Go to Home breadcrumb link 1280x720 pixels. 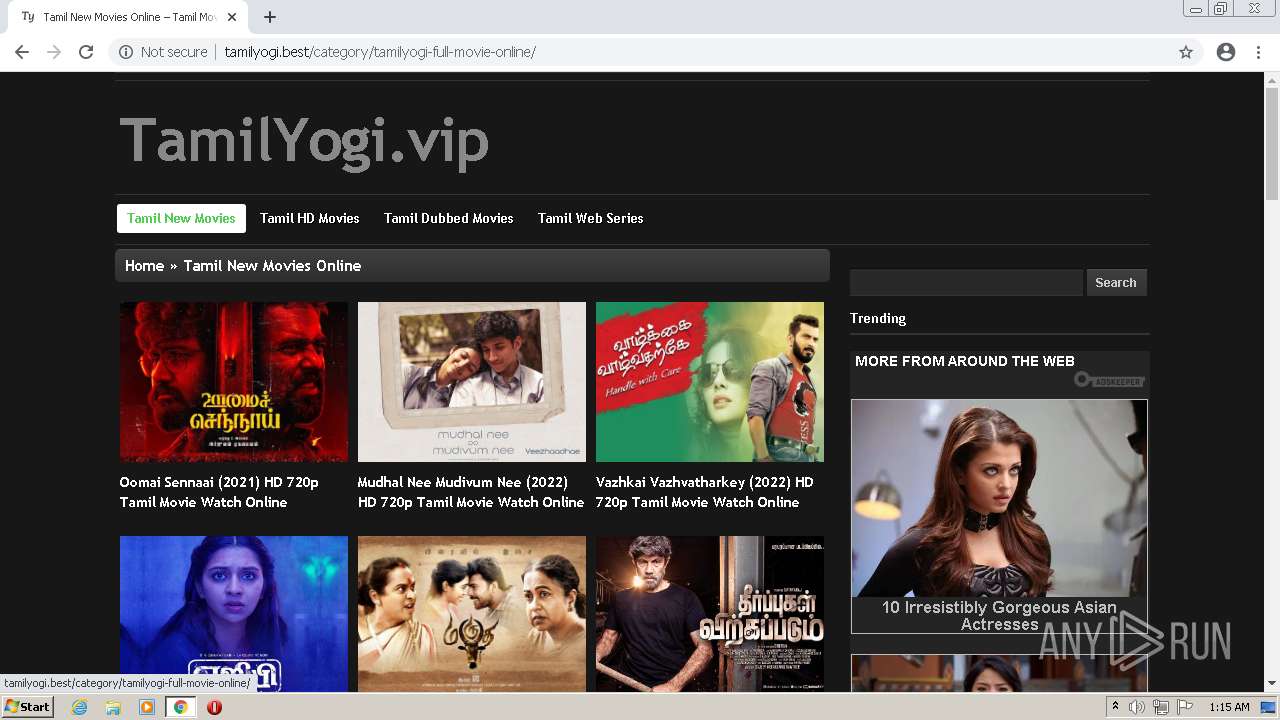144,266
